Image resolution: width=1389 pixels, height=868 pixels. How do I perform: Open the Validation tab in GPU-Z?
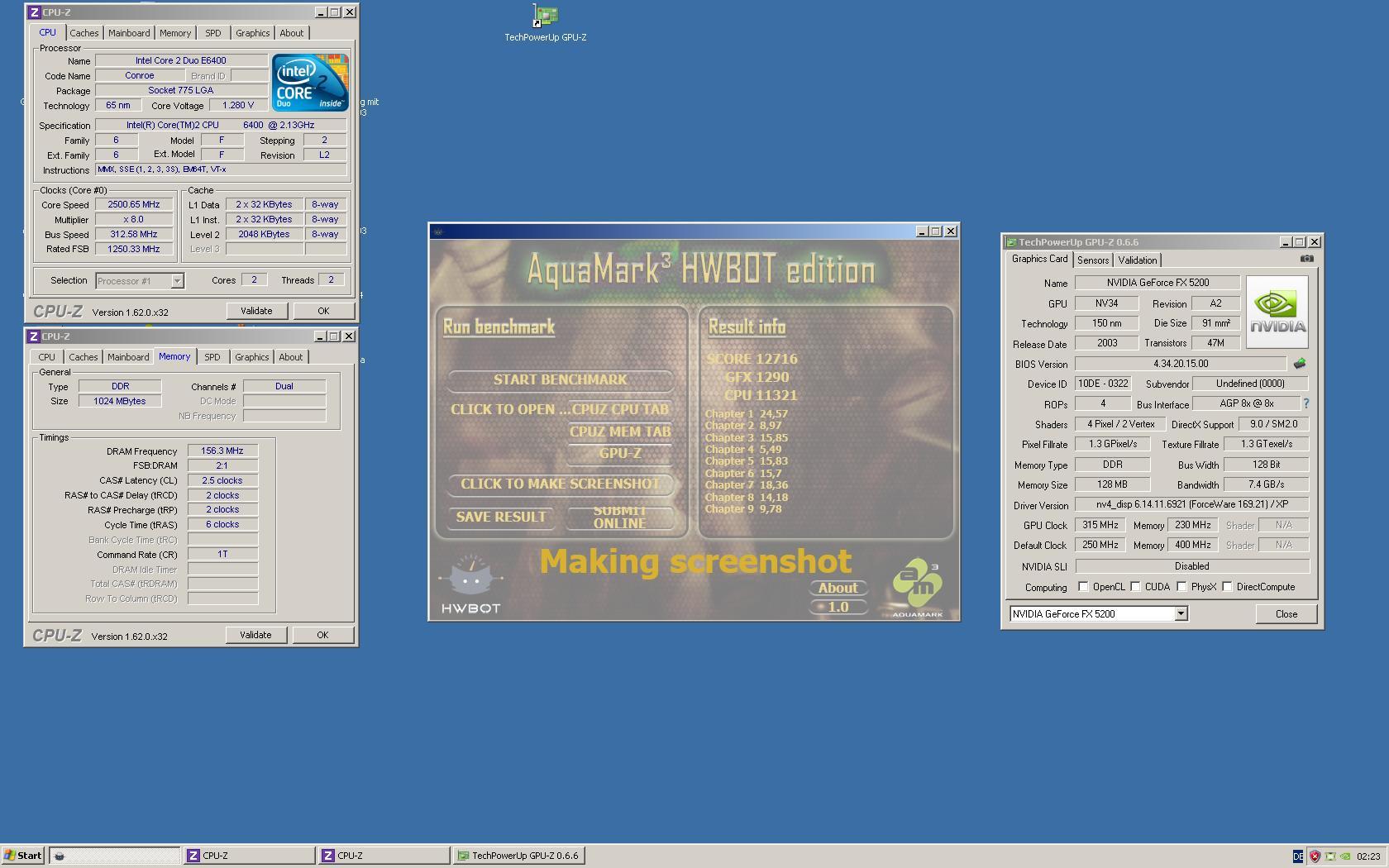[x=1138, y=260]
